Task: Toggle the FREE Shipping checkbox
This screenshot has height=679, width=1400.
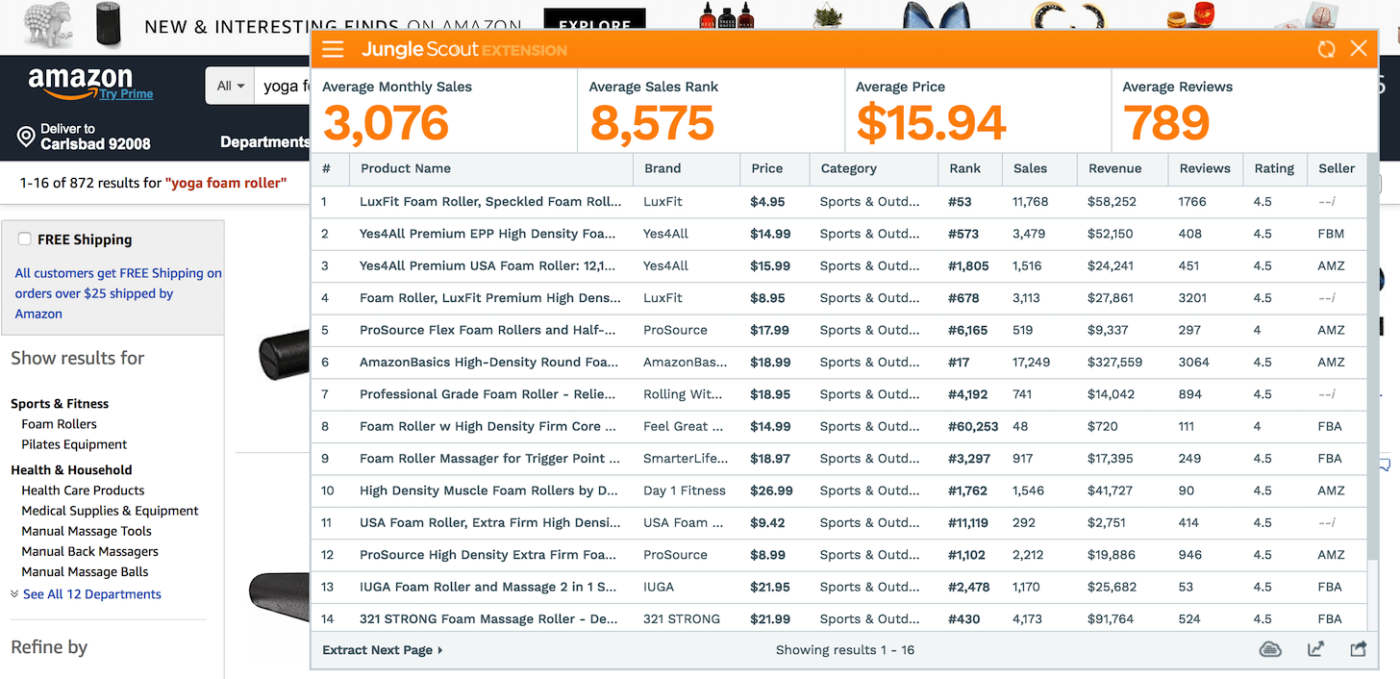Action: pos(24,239)
